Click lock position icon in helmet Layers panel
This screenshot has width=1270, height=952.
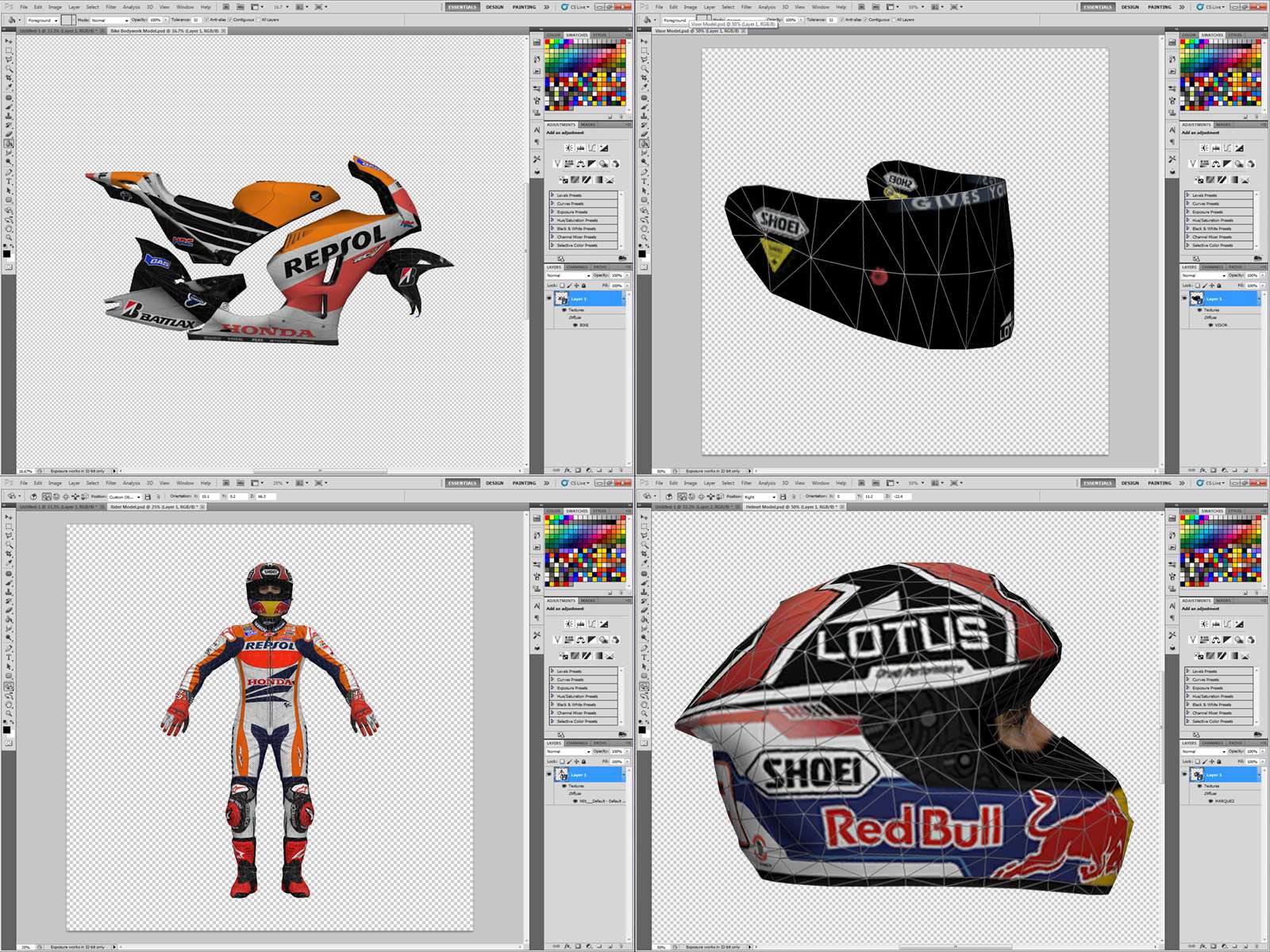(1211, 762)
